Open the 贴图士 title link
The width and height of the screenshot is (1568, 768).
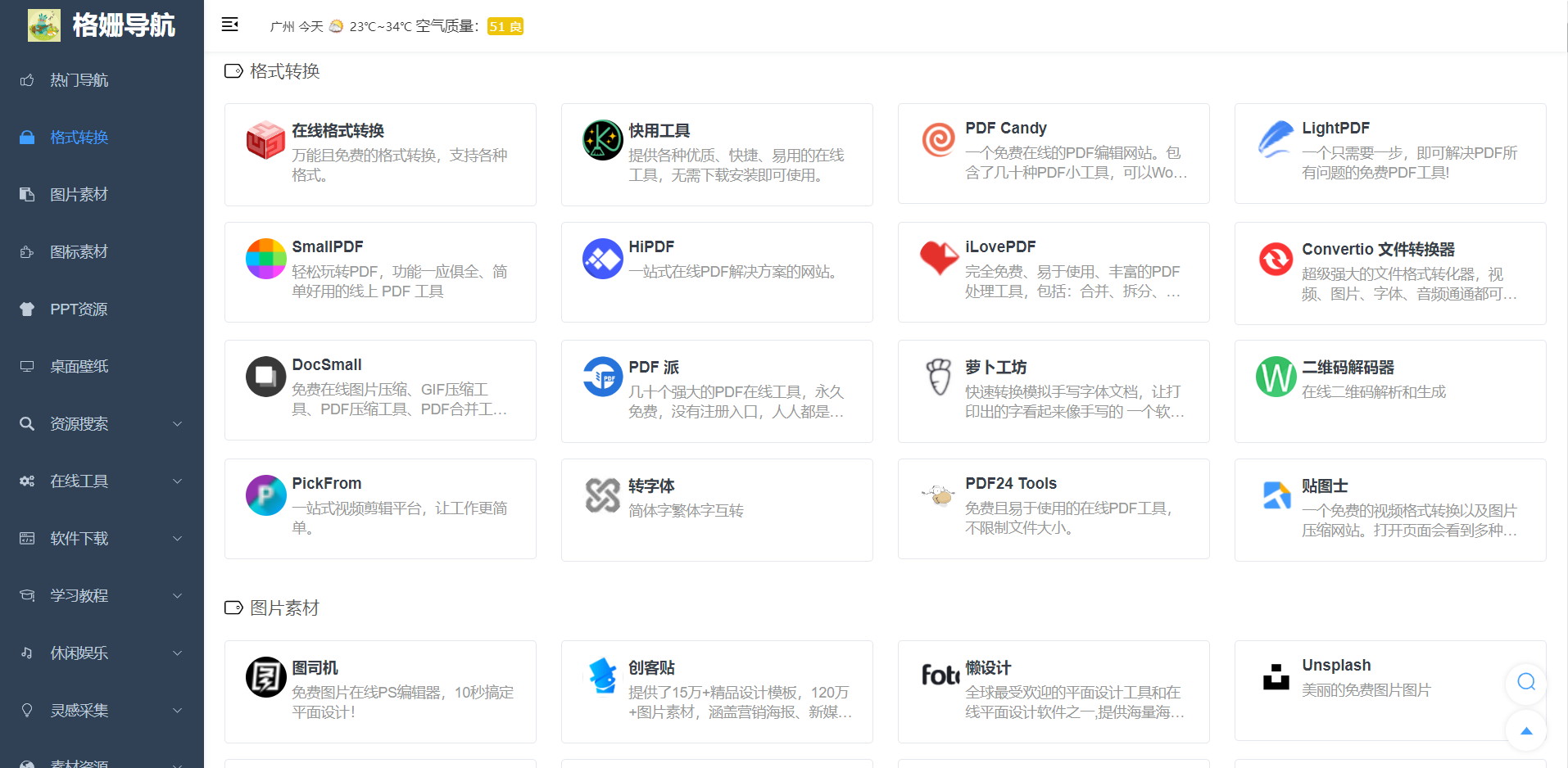coord(1325,486)
